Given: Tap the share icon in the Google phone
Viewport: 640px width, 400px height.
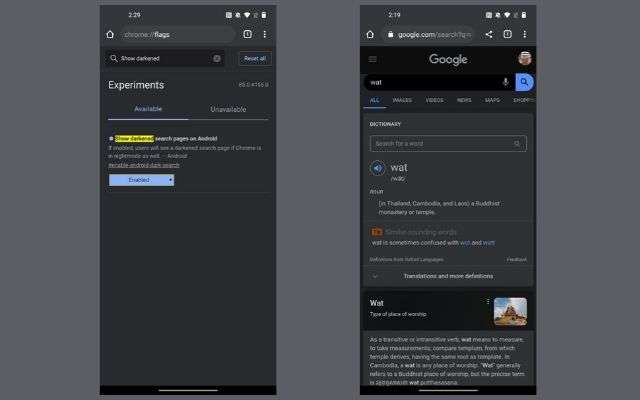Looking at the screenshot, I should tap(489, 34).
